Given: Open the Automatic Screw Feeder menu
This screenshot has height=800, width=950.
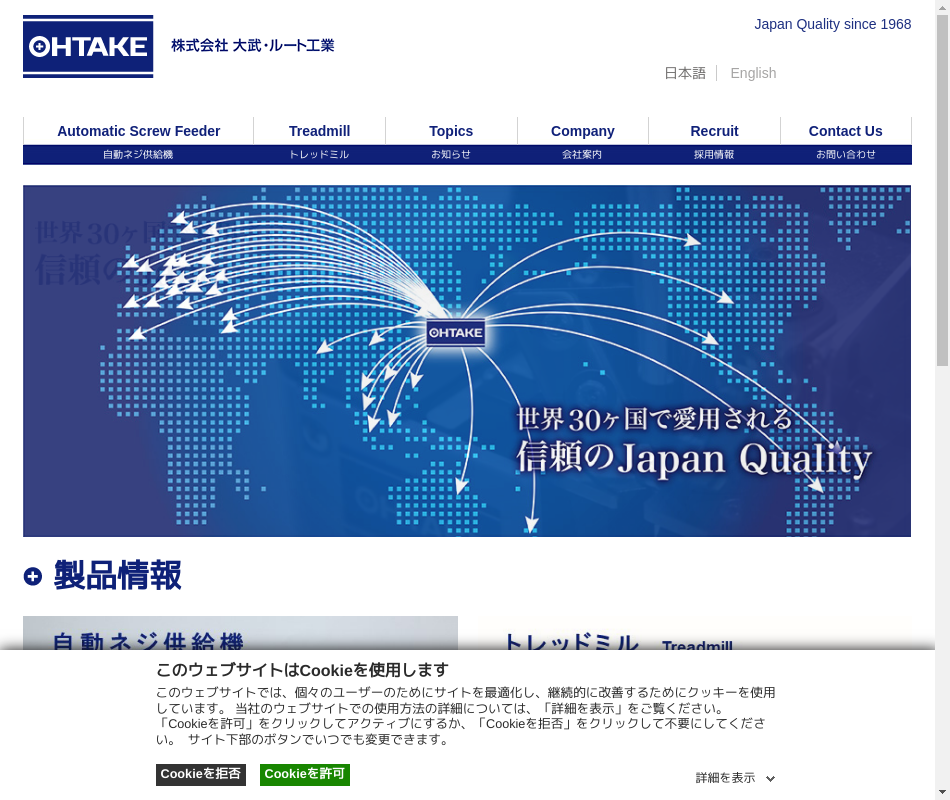Looking at the screenshot, I should pos(138,131).
